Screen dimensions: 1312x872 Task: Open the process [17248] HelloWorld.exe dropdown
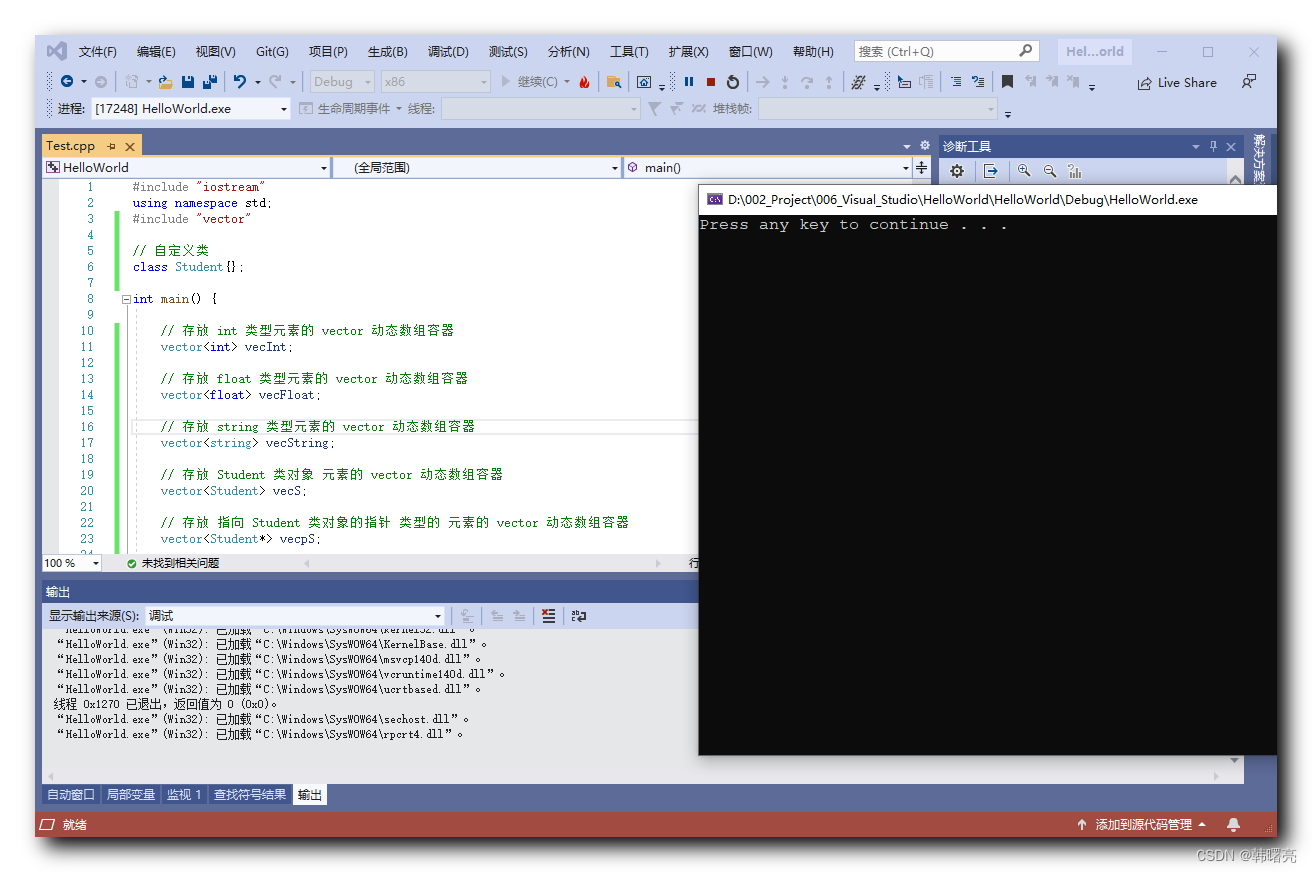191,108
